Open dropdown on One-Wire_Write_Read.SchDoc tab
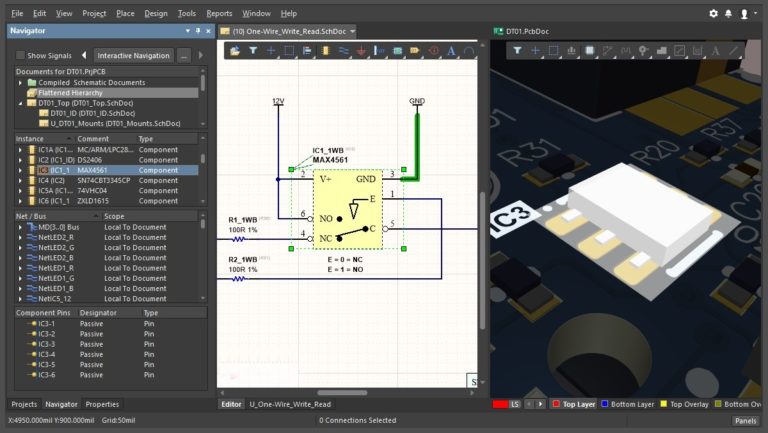The width and height of the screenshot is (768, 433). 352,31
